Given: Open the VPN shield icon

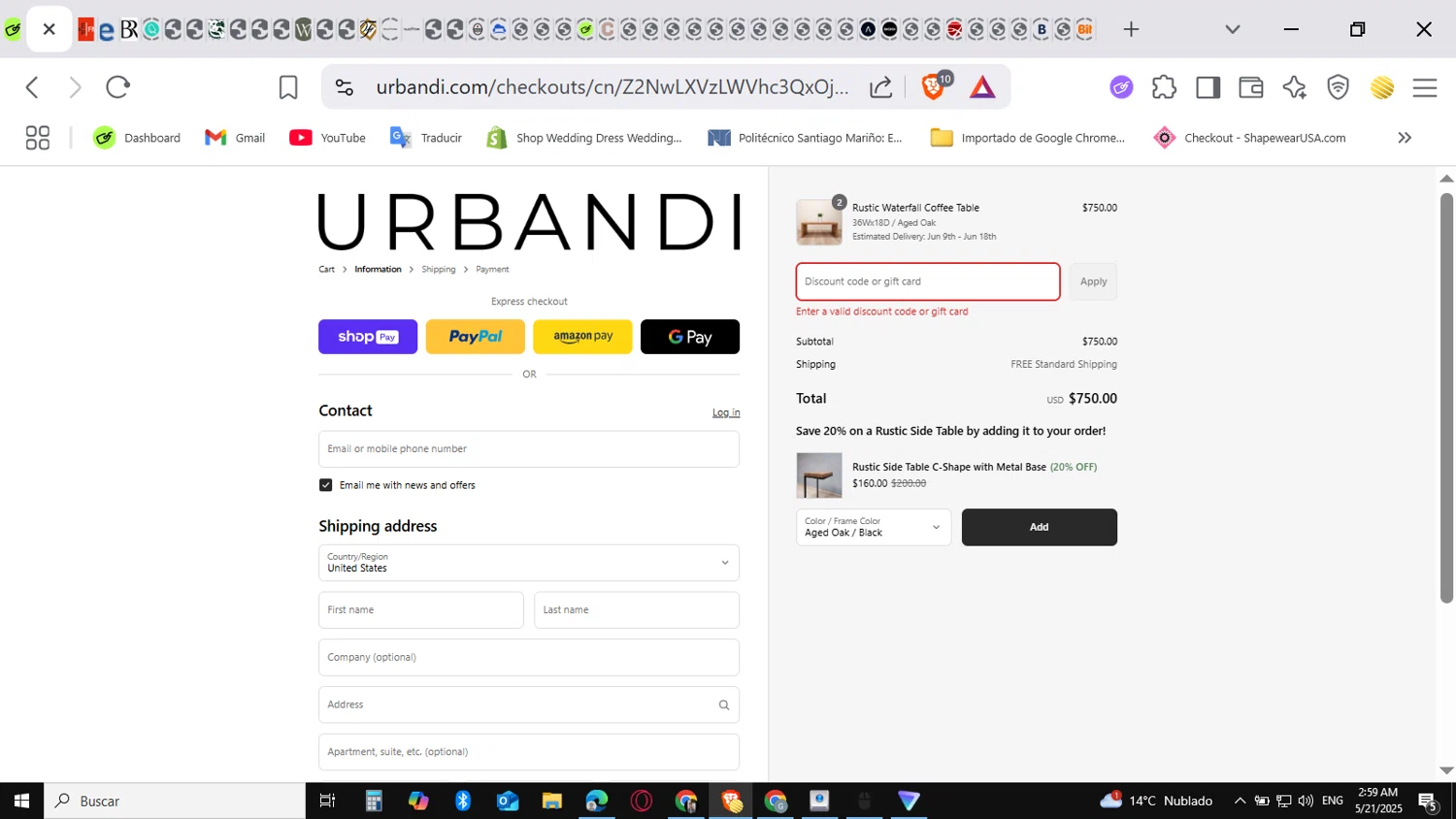Looking at the screenshot, I should click(x=1339, y=87).
